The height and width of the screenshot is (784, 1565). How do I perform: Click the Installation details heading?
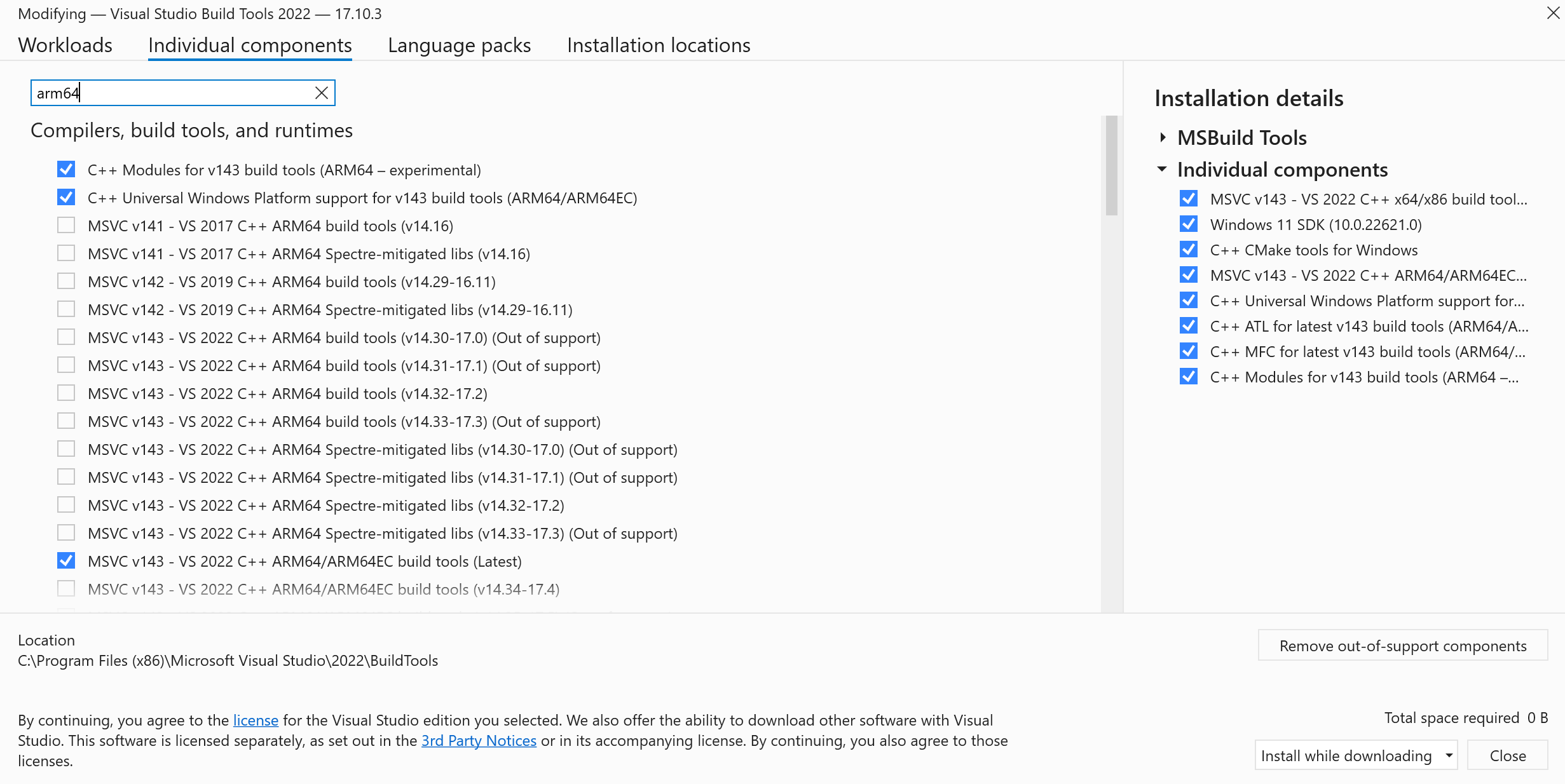tap(1248, 98)
